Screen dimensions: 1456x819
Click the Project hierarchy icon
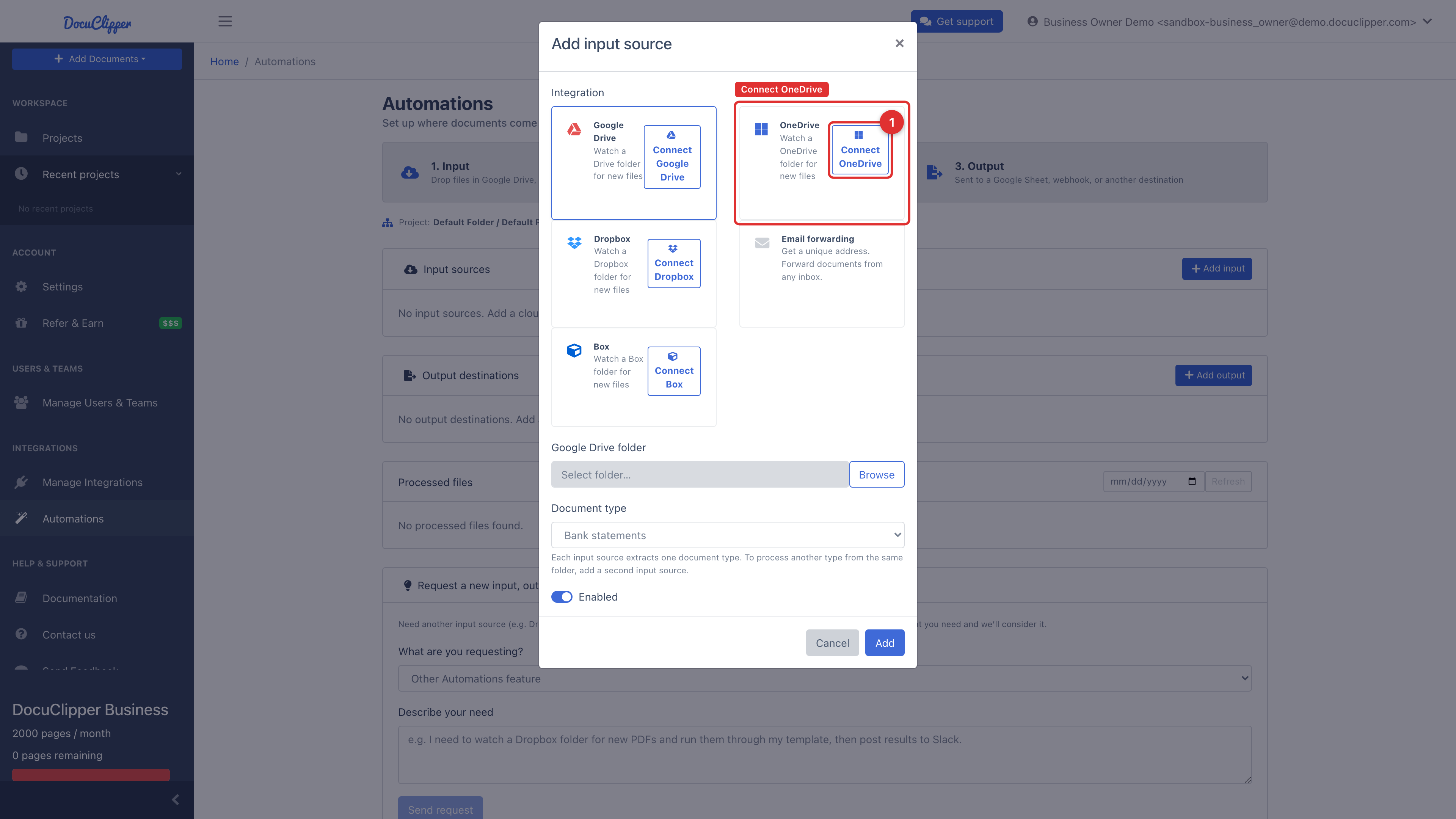pyautogui.click(x=387, y=223)
